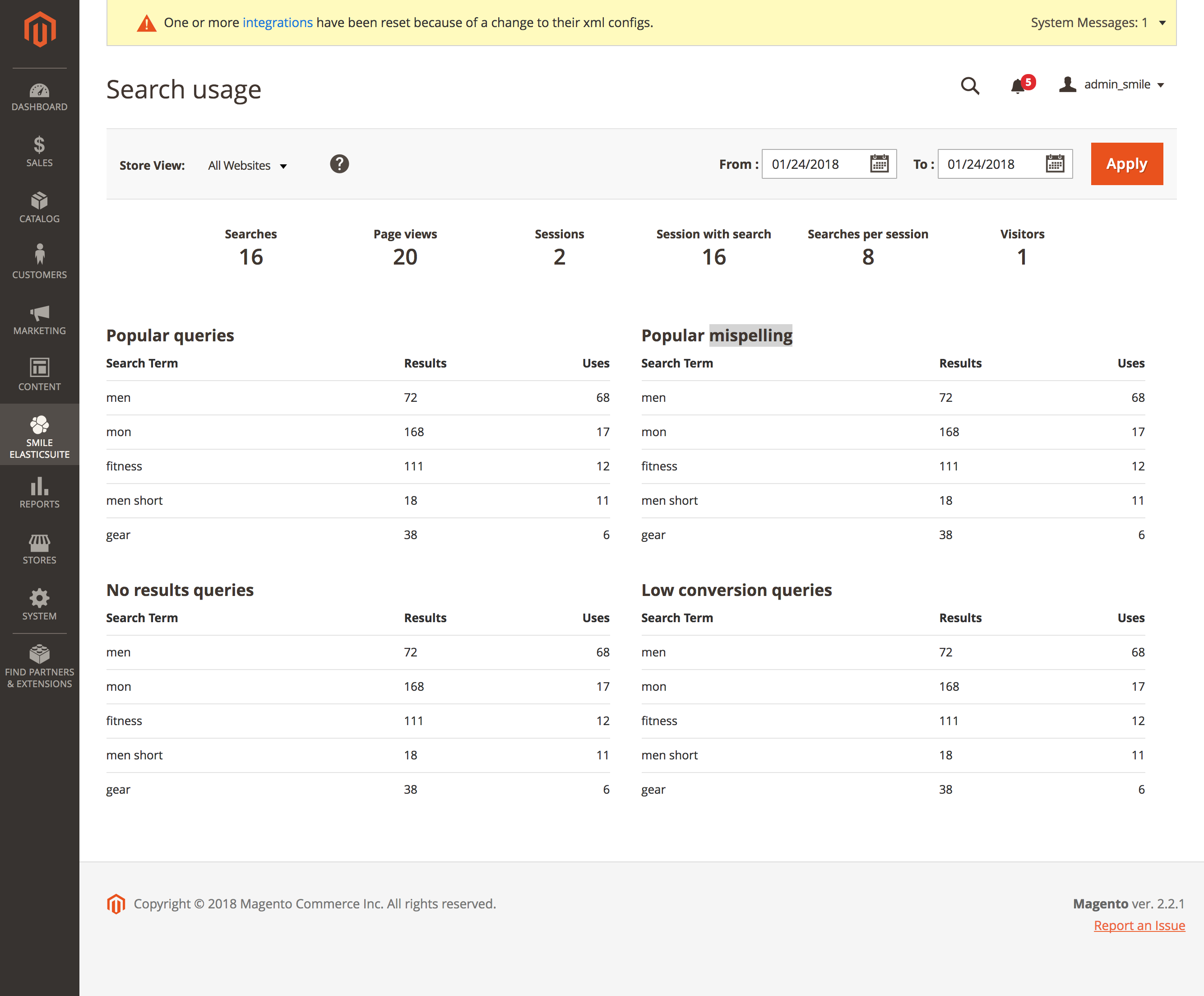Open Find Partners & Extensions
Image resolution: width=1204 pixels, height=996 pixels.
click(x=40, y=667)
